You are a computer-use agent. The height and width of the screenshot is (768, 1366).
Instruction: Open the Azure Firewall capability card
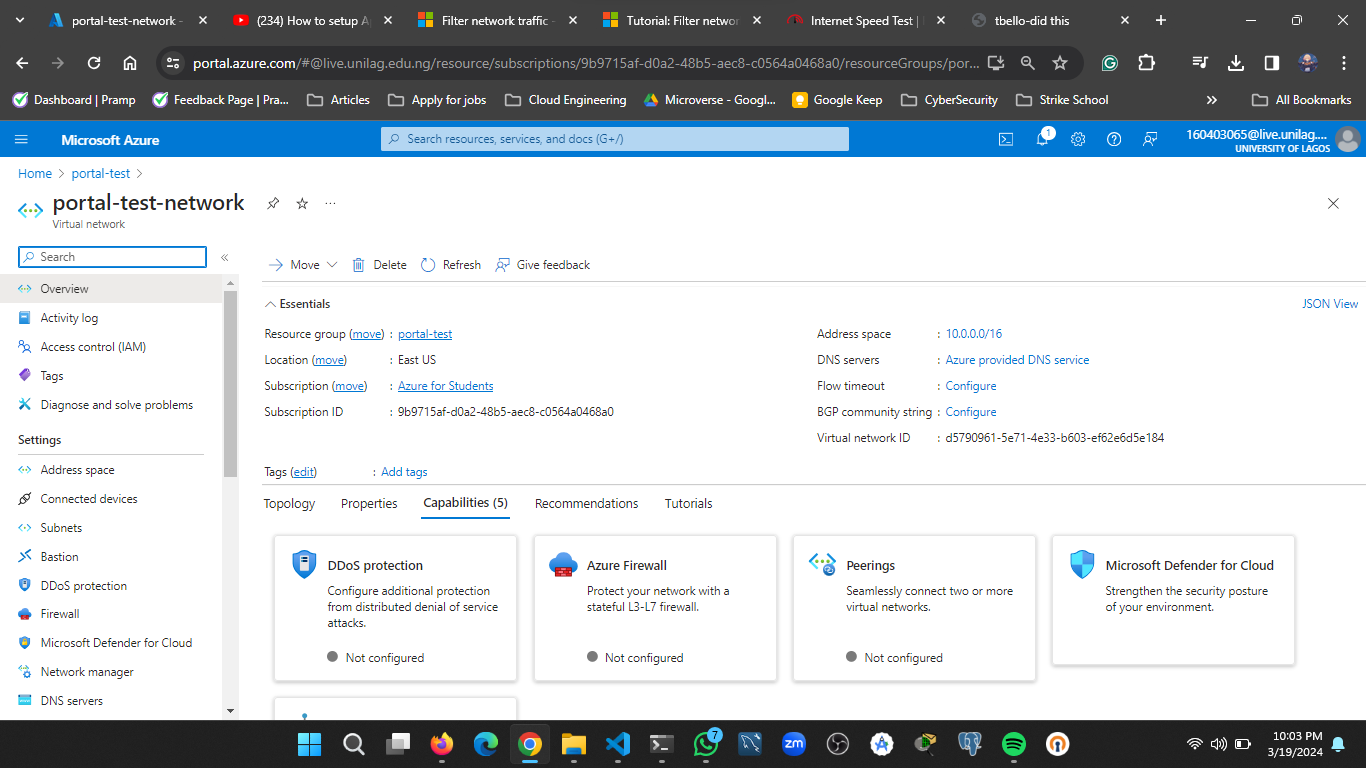tap(655, 608)
